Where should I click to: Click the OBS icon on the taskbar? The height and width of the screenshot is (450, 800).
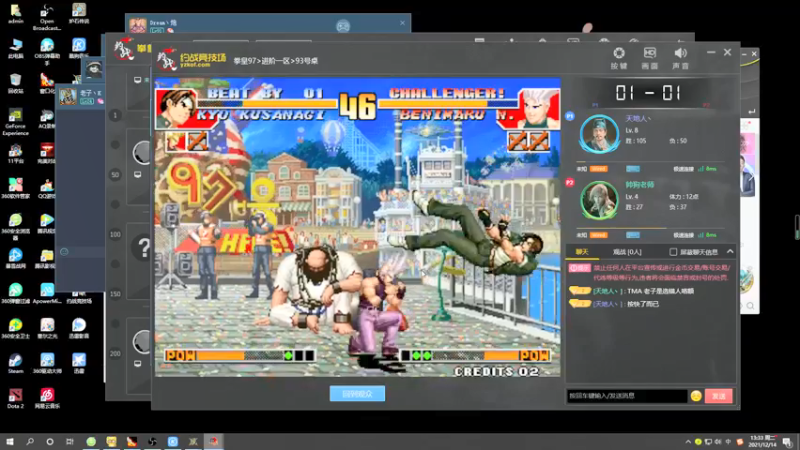(152, 442)
